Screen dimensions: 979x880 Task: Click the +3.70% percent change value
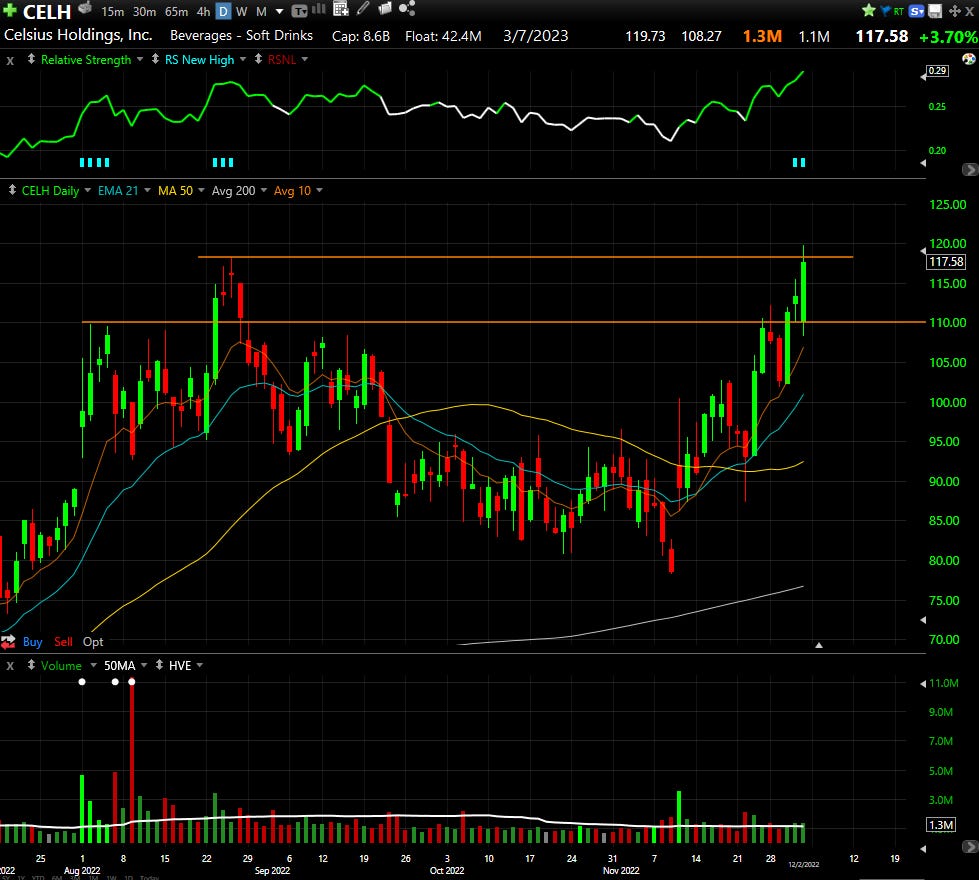coord(948,37)
